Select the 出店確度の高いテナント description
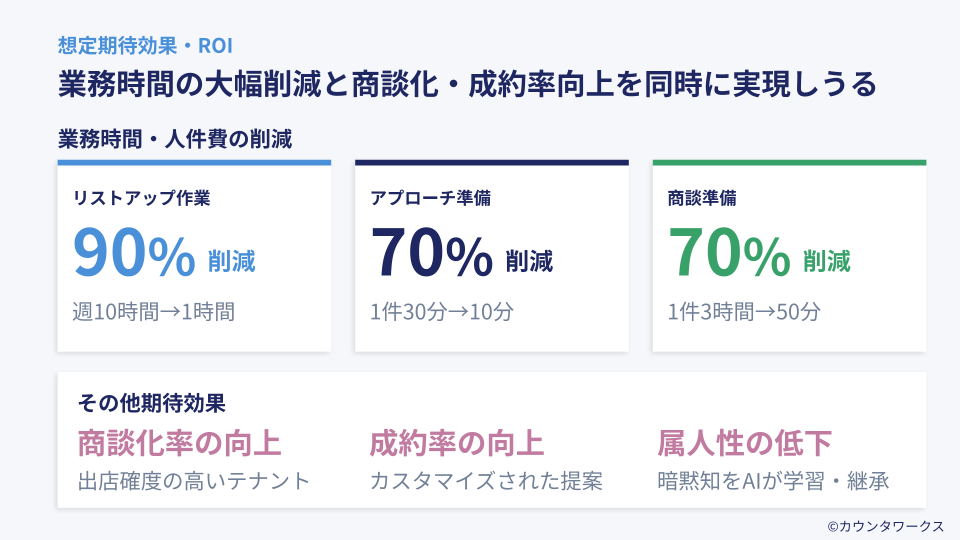960x540 pixels. [194, 481]
